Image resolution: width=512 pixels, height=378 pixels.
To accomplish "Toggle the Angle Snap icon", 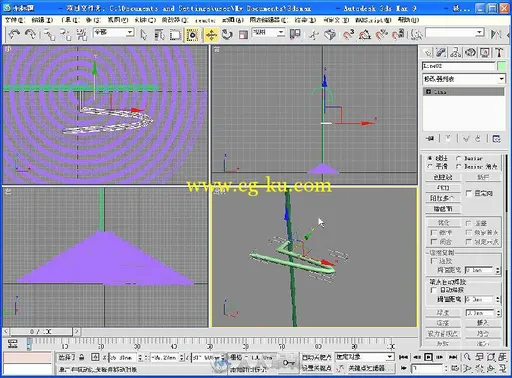I will tap(365, 34).
